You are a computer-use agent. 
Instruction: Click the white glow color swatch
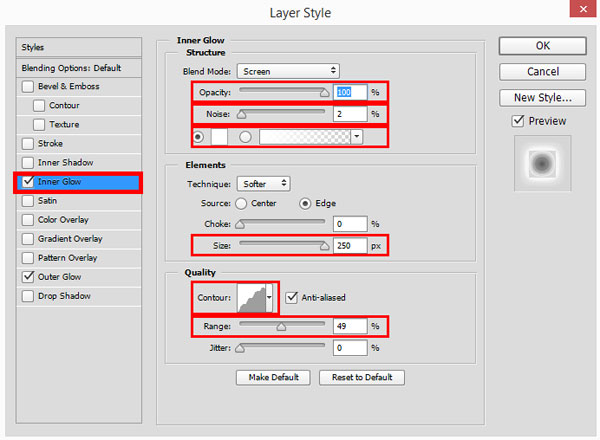(219, 137)
